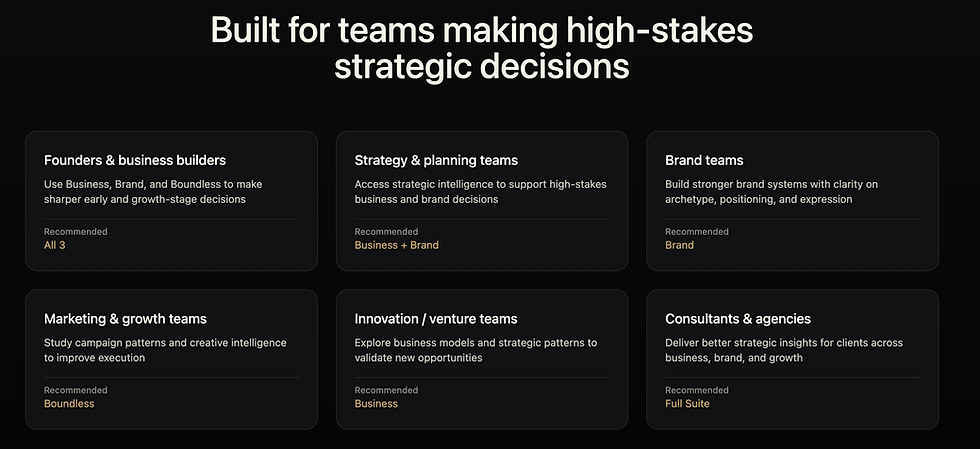The height and width of the screenshot is (449, 980).
Task: Click the Brand teams card title
Action: coord(704,160)
